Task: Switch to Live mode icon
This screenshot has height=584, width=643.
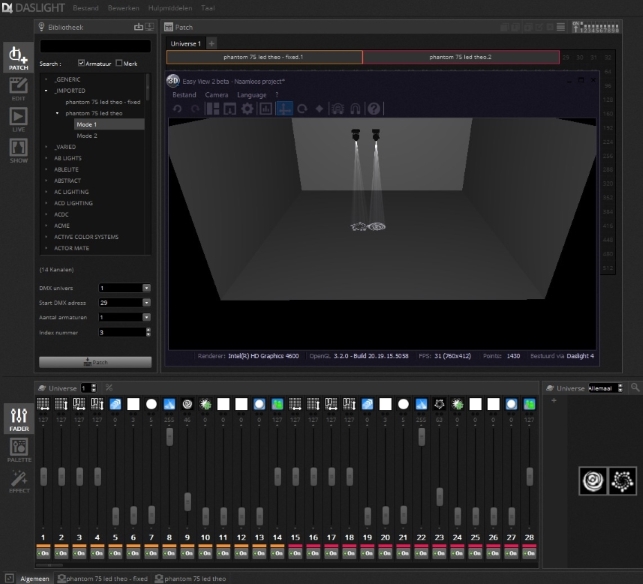Action: click(18, 119)
